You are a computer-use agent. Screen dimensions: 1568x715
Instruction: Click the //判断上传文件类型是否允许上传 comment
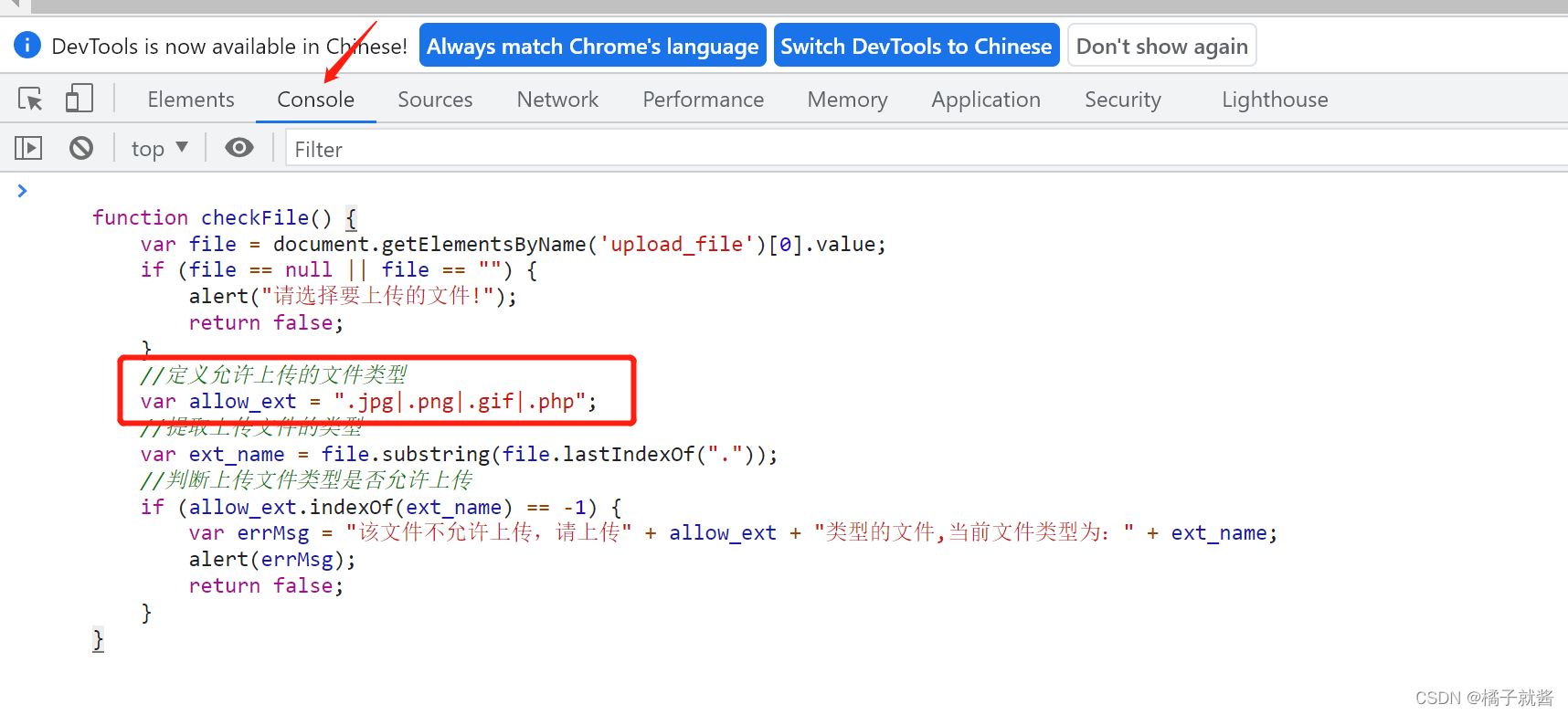pos(306,479)
